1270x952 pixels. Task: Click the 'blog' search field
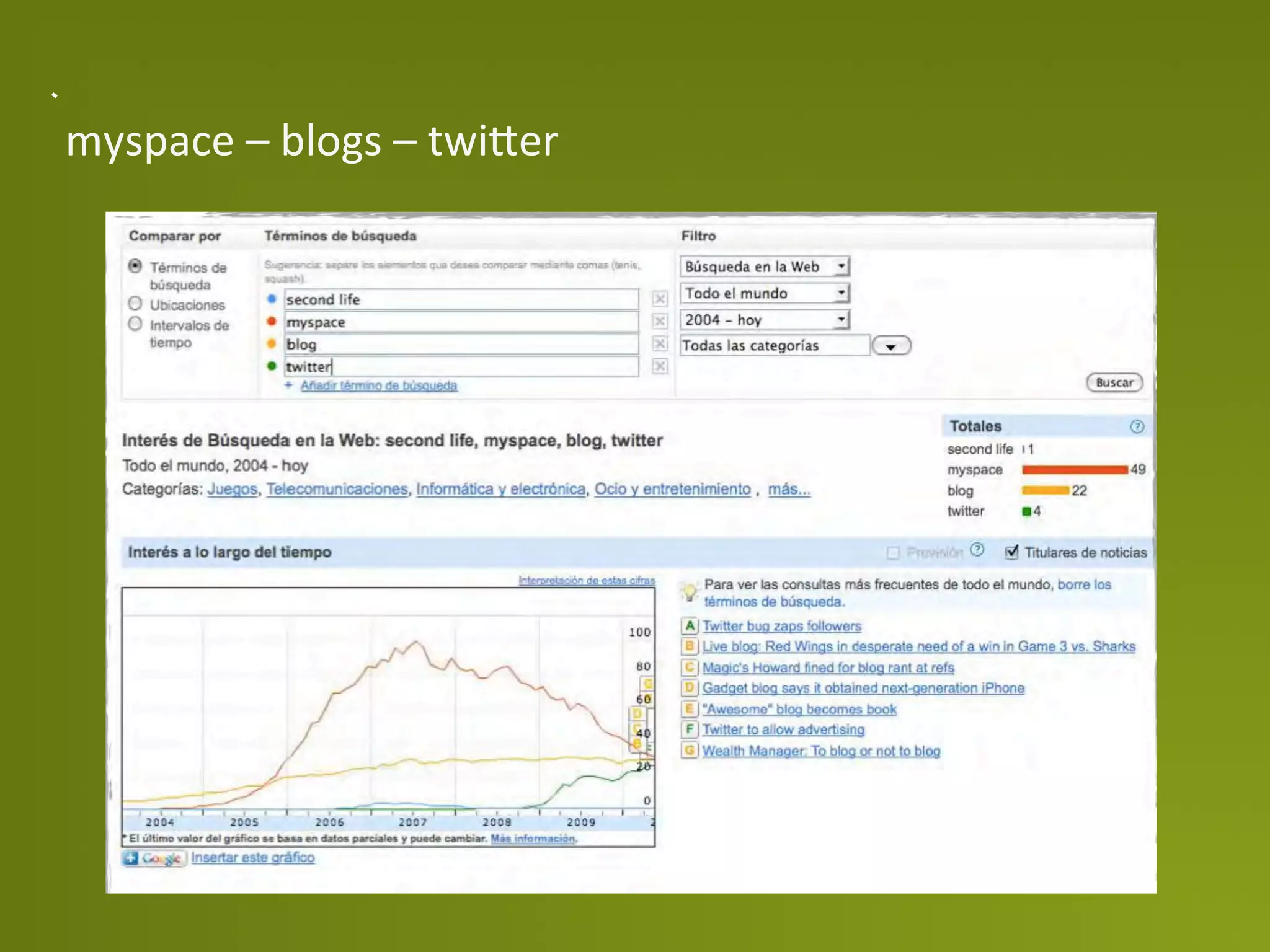point(461,344)
